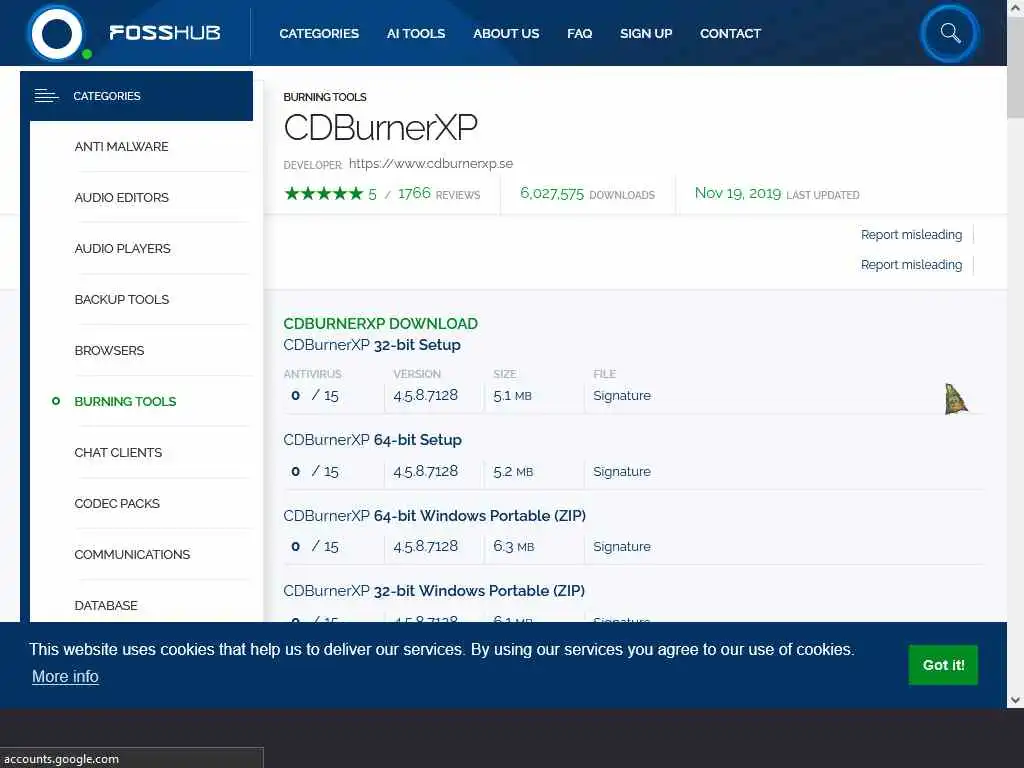
Task: Click the five green star rating
Action: pyautogui.click(x=324, y=193)
